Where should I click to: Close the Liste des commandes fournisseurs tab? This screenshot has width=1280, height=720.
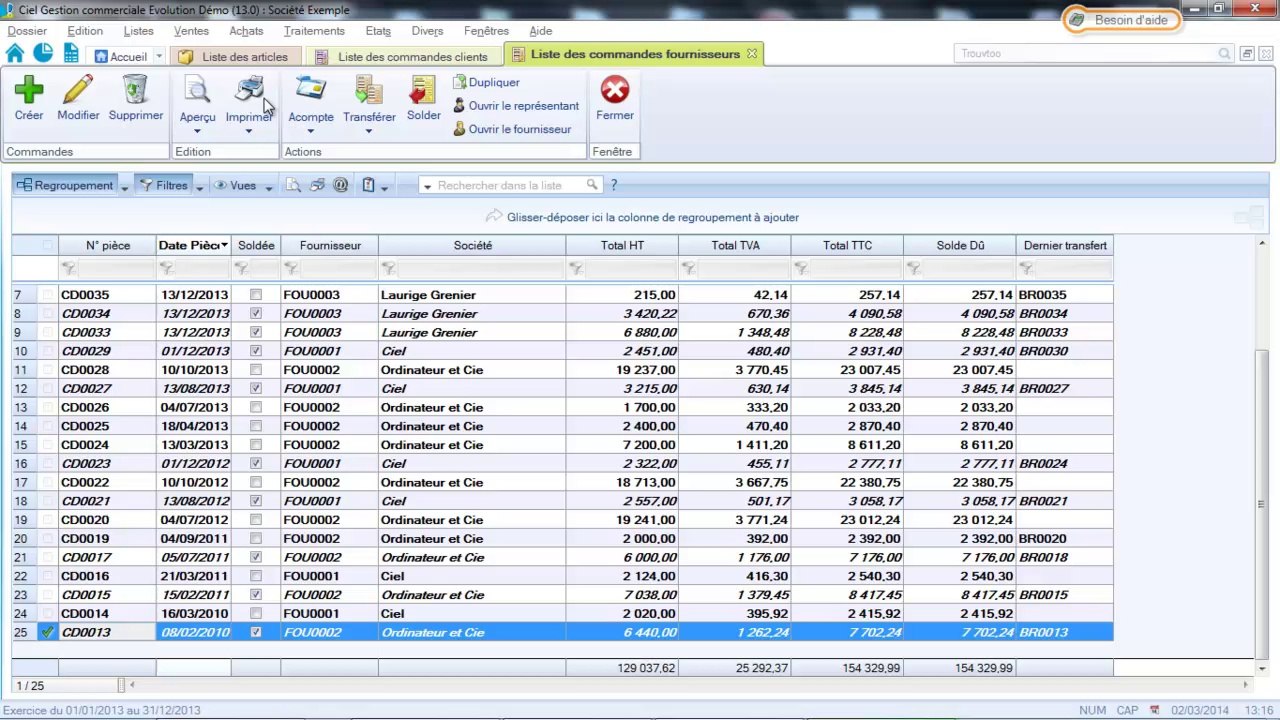(752, 53)
